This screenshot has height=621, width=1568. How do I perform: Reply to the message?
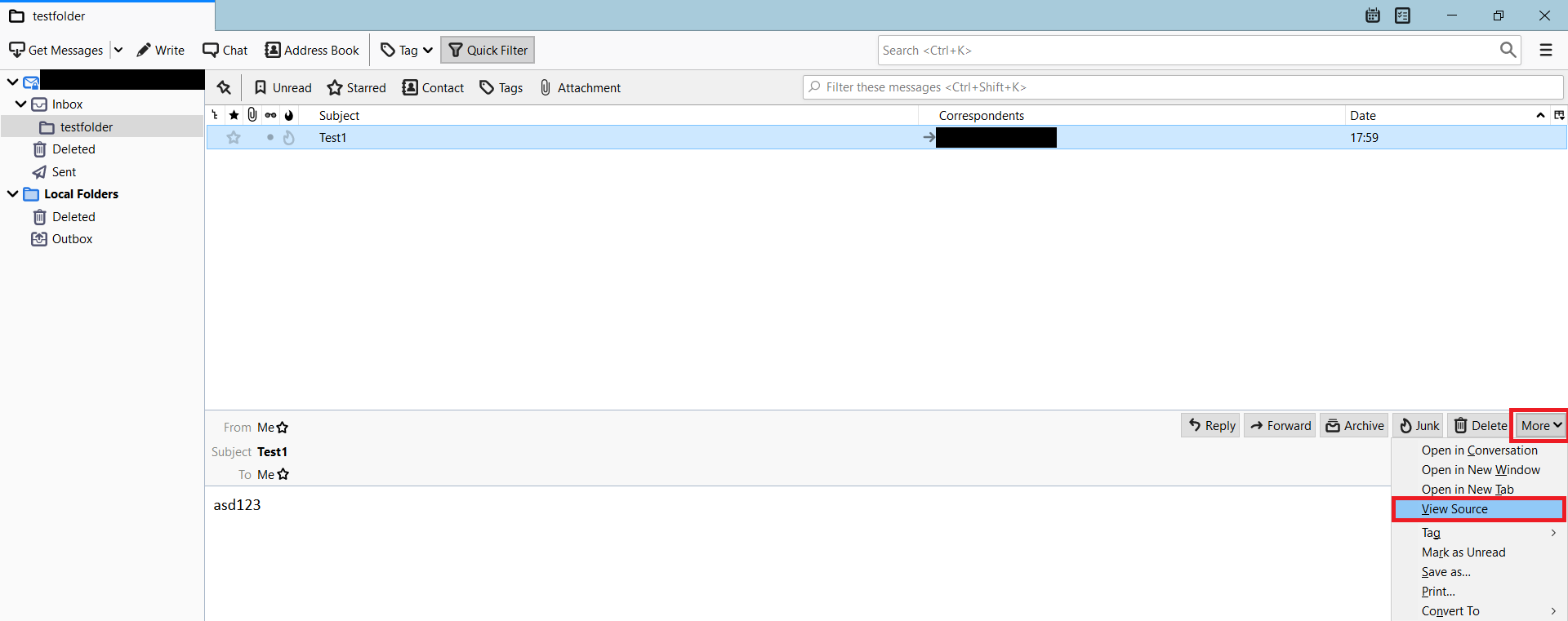tap(1210, 425)
